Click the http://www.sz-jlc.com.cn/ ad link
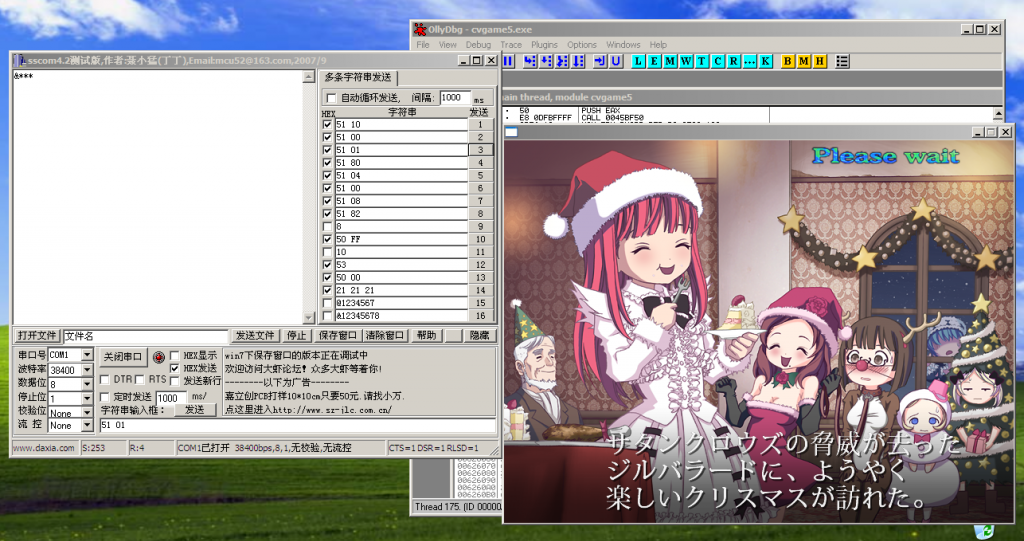Viewport: 1024px width, 541px height. (x=332, y=410)
